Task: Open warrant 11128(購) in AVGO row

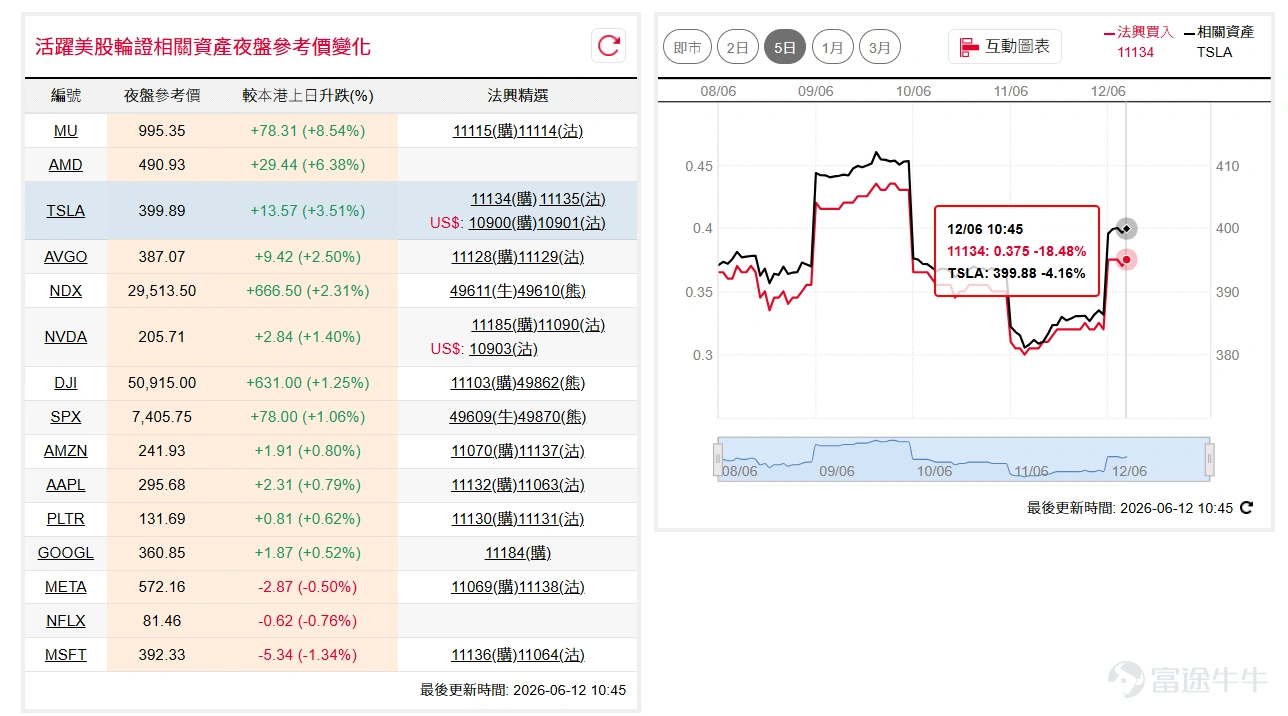Action: pos(485,257)
